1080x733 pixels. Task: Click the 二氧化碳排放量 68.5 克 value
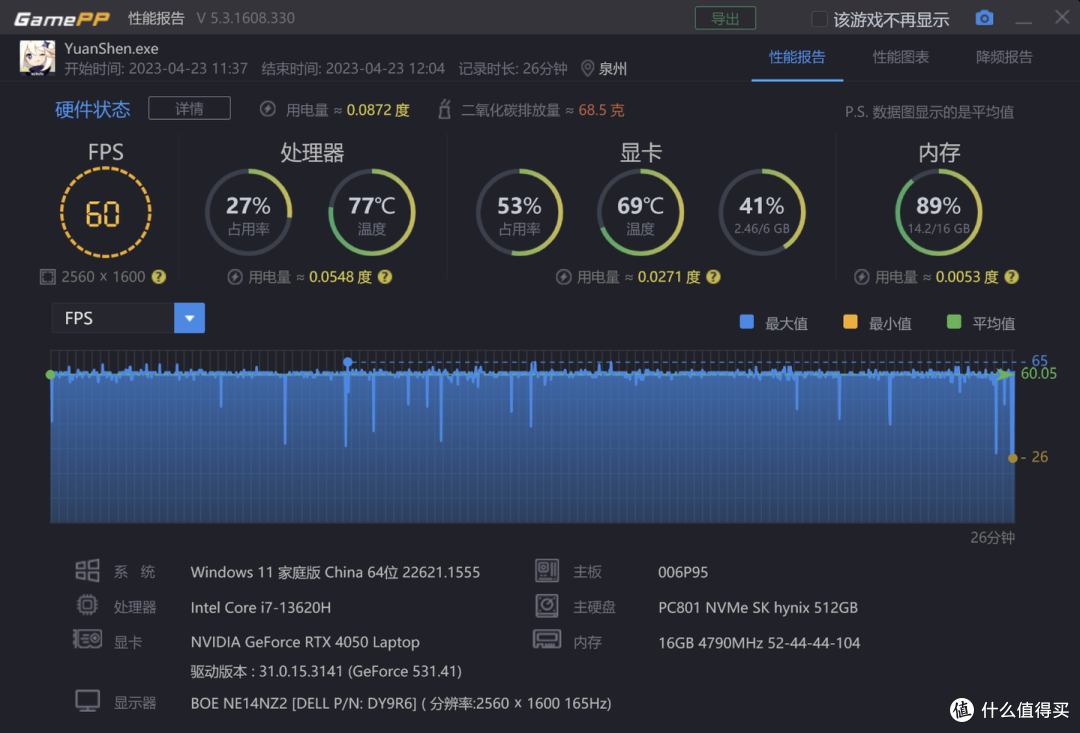(601, 110)
